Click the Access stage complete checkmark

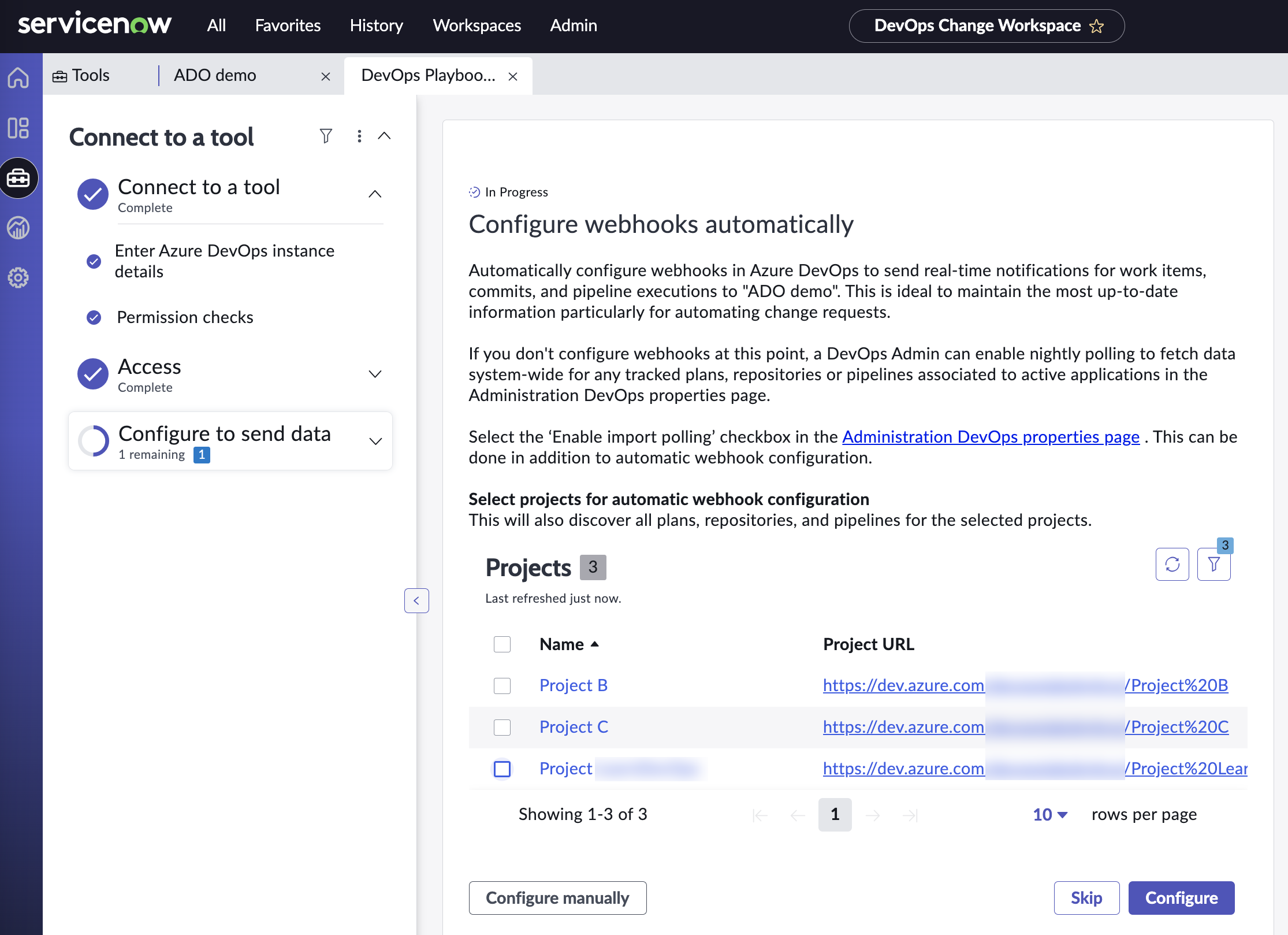[93, 374]
